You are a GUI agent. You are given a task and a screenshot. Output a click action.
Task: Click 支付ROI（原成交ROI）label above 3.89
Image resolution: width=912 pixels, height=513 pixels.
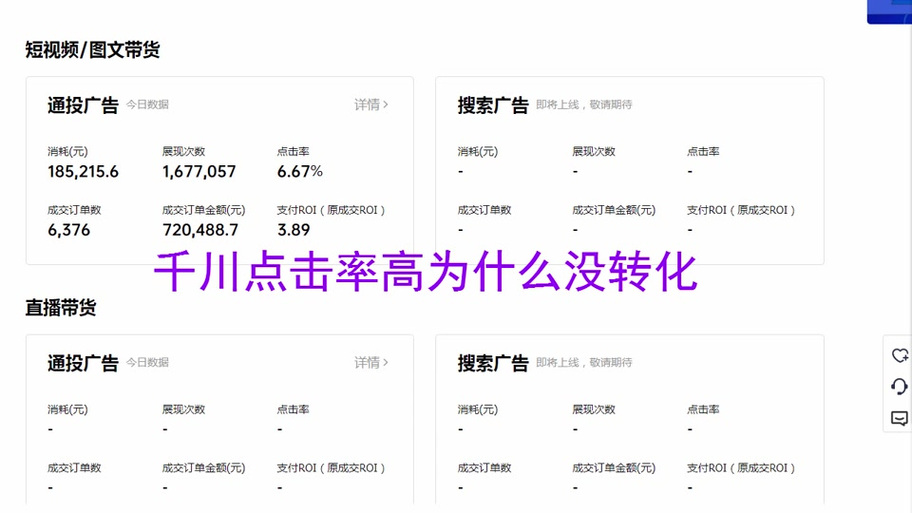coord(331,210)
